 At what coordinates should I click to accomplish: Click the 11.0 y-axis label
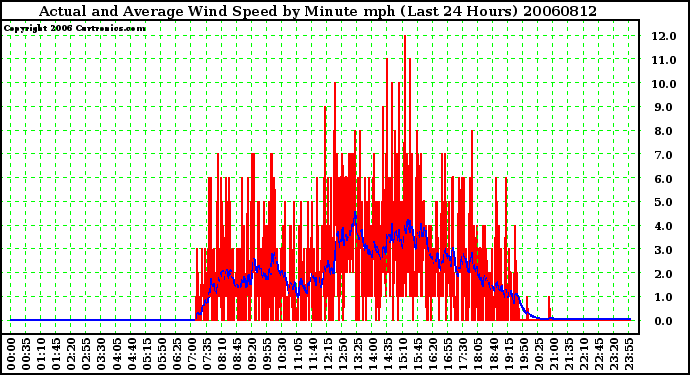pyautogui.click(x=664, y=60)
